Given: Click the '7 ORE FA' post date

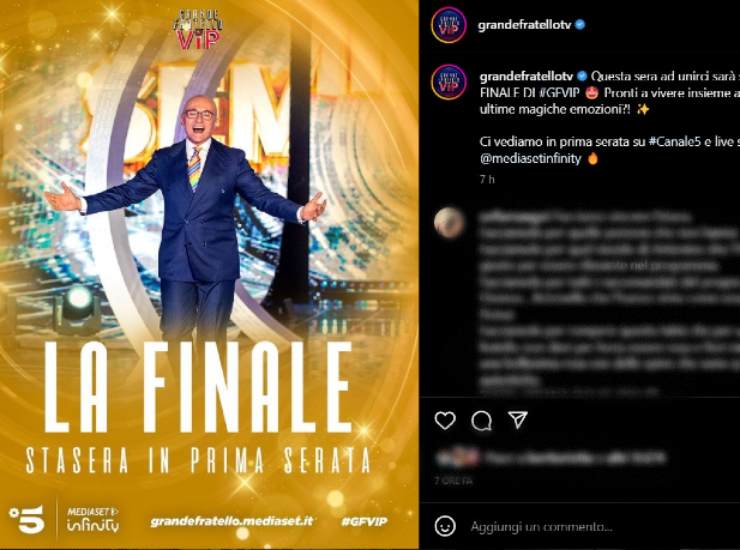Looking at the screenshot, I should [x=454, y=481].
